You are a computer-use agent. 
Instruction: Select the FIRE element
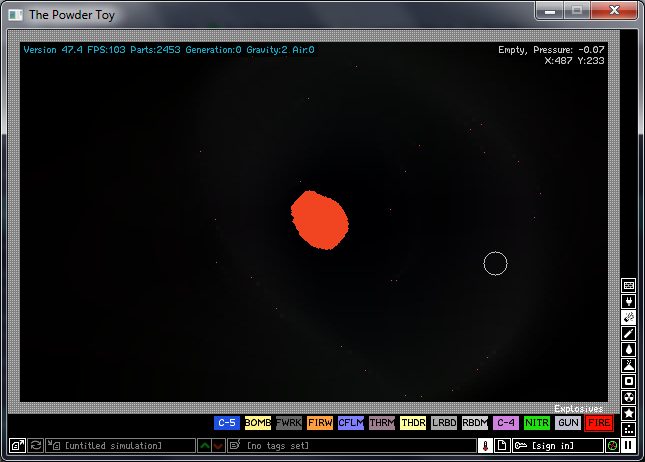[599, 423]
